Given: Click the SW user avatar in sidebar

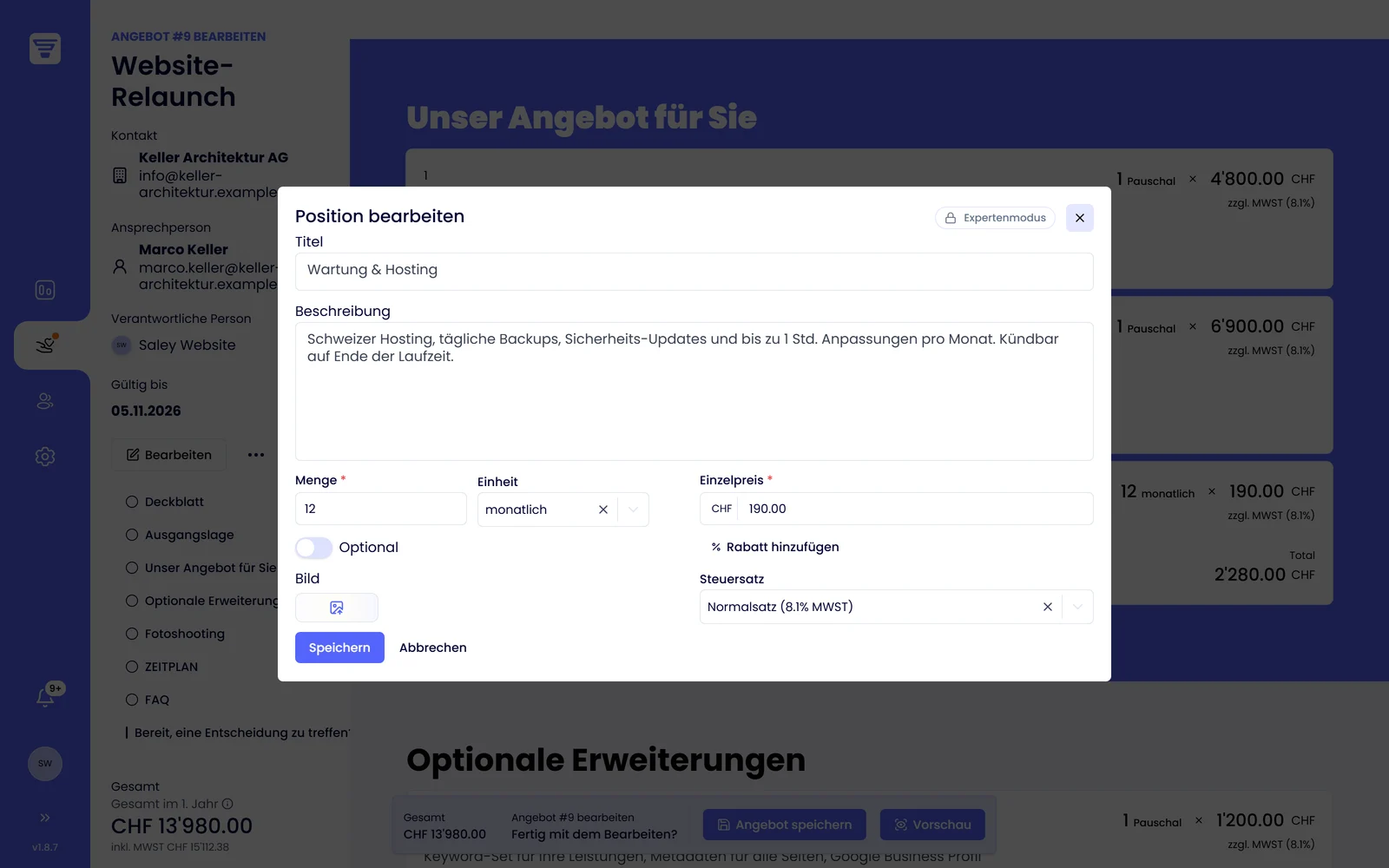Looking at the screenshot, I should click(x=45, y=764).
